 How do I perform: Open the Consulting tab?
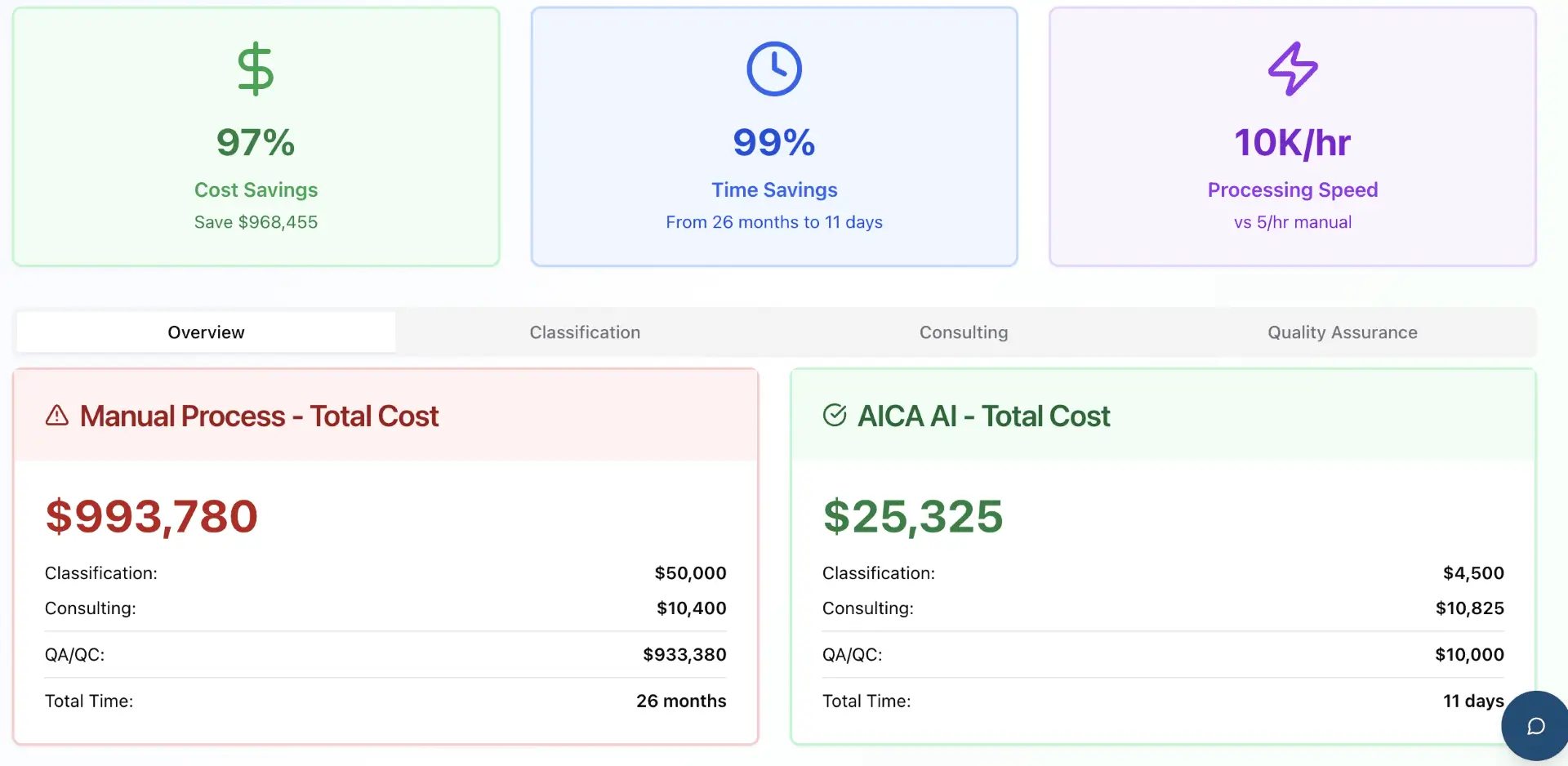coord(964,332)
